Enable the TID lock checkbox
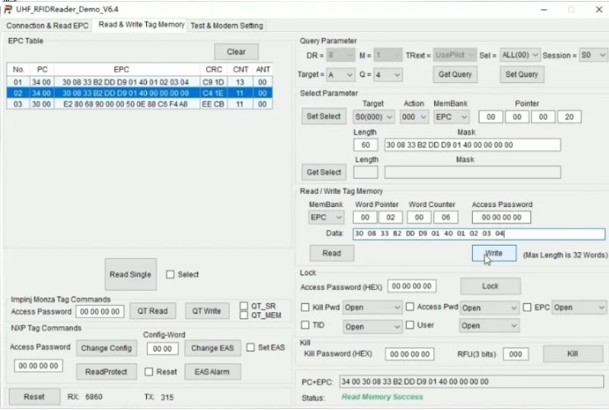Image resolution: width=609 pixels, height=410 pixels. (306, 325)
